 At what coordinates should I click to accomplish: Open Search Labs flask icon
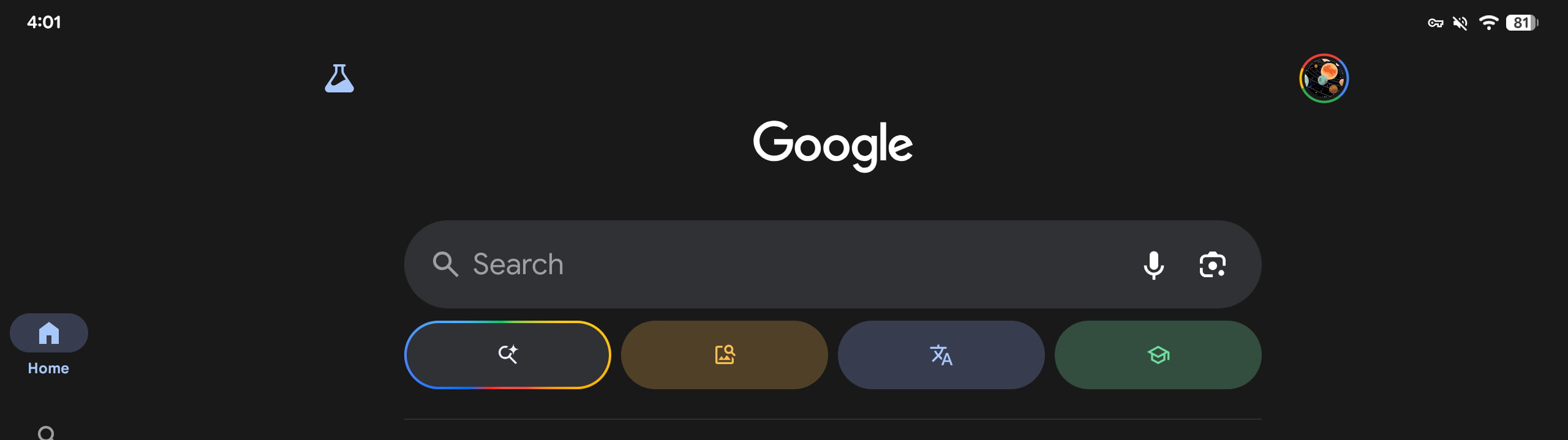339,78
